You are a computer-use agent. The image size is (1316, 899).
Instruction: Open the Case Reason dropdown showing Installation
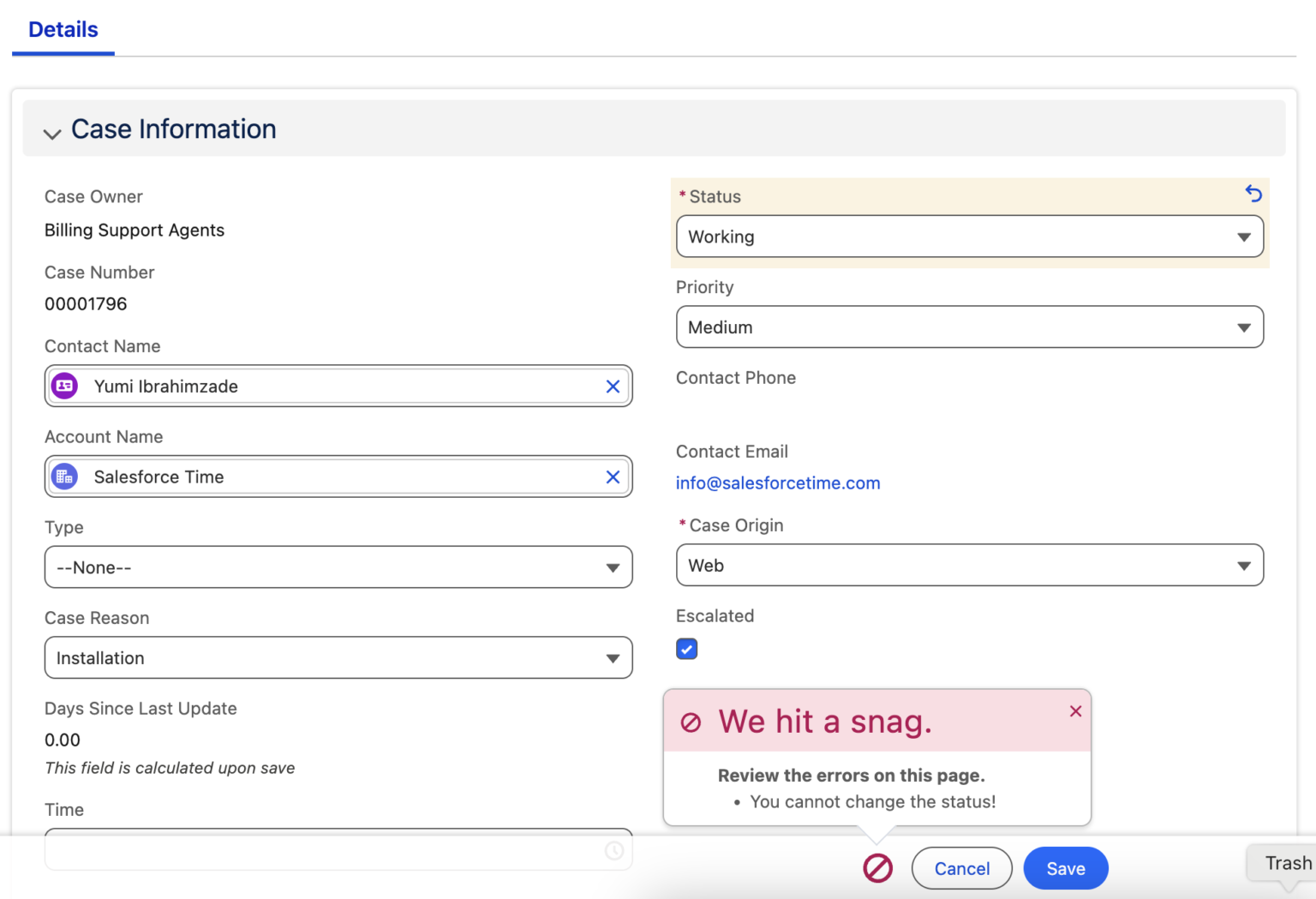tap(338, 658)
